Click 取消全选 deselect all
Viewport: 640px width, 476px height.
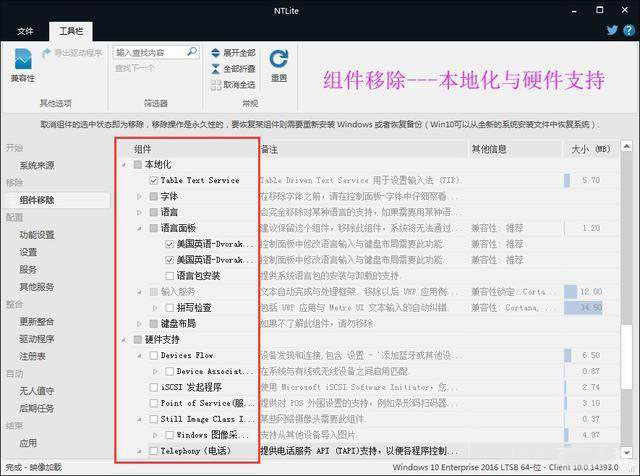(x=233, y=85)
